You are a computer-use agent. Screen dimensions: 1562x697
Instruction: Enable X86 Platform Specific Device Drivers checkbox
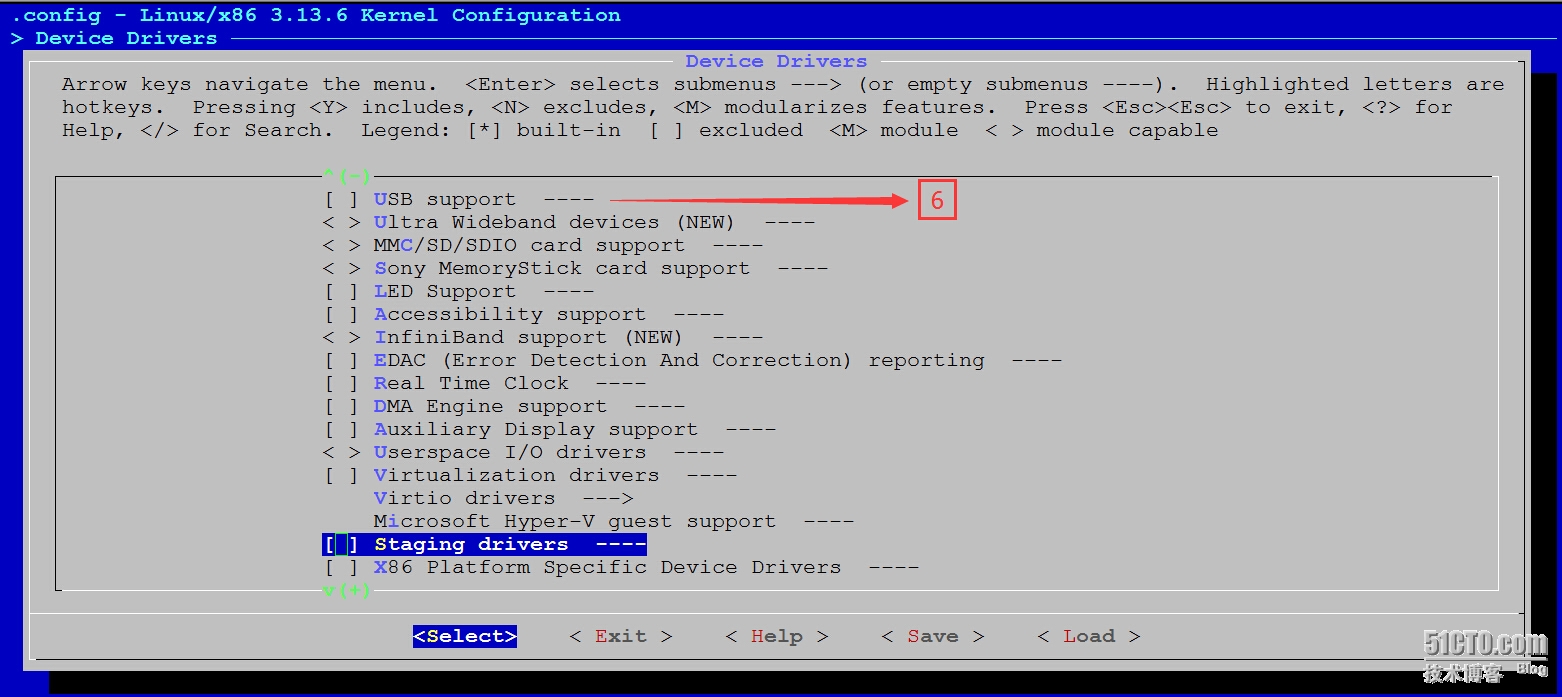coord(341,567)
